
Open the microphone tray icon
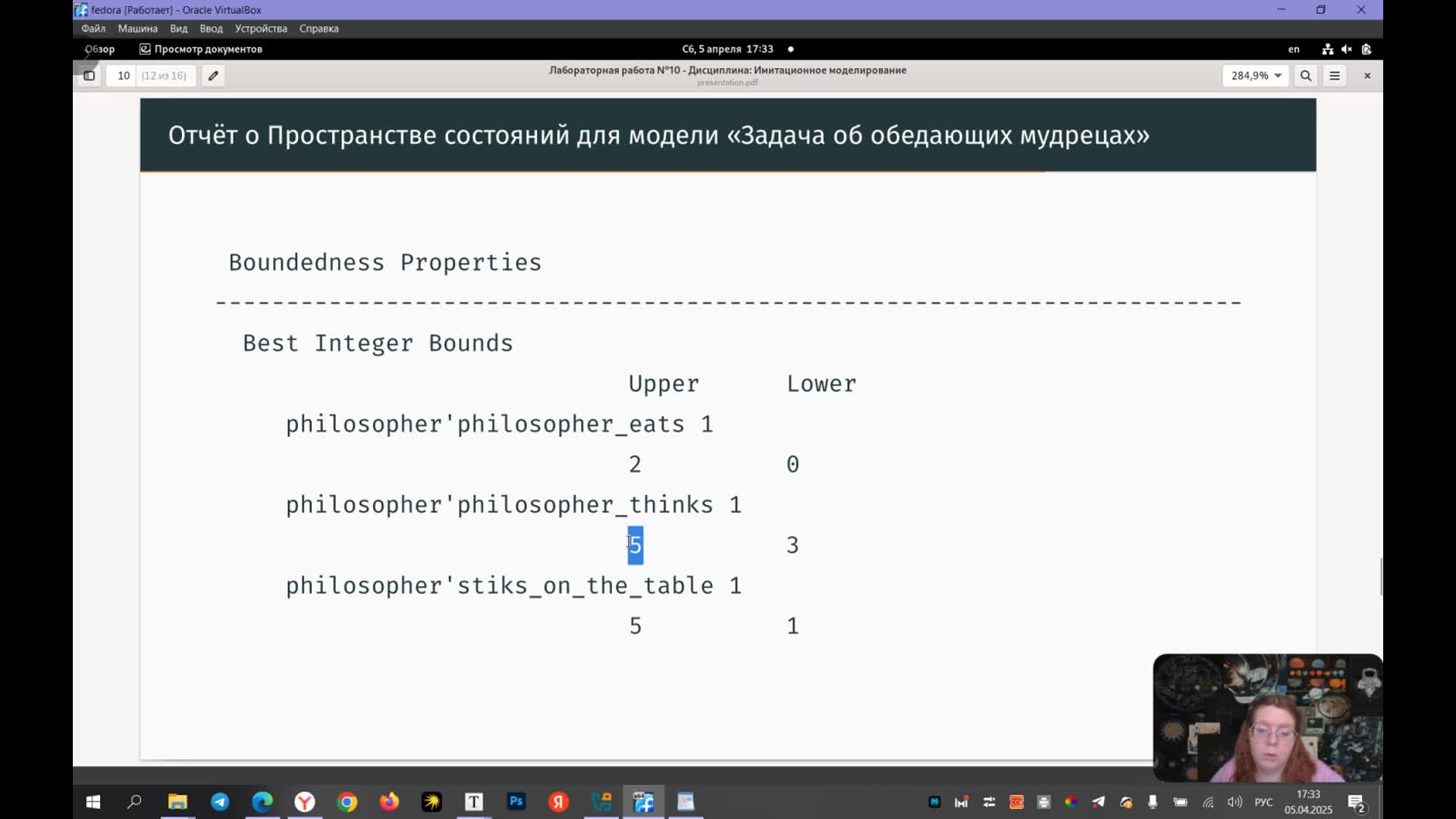click(1153, 802)
